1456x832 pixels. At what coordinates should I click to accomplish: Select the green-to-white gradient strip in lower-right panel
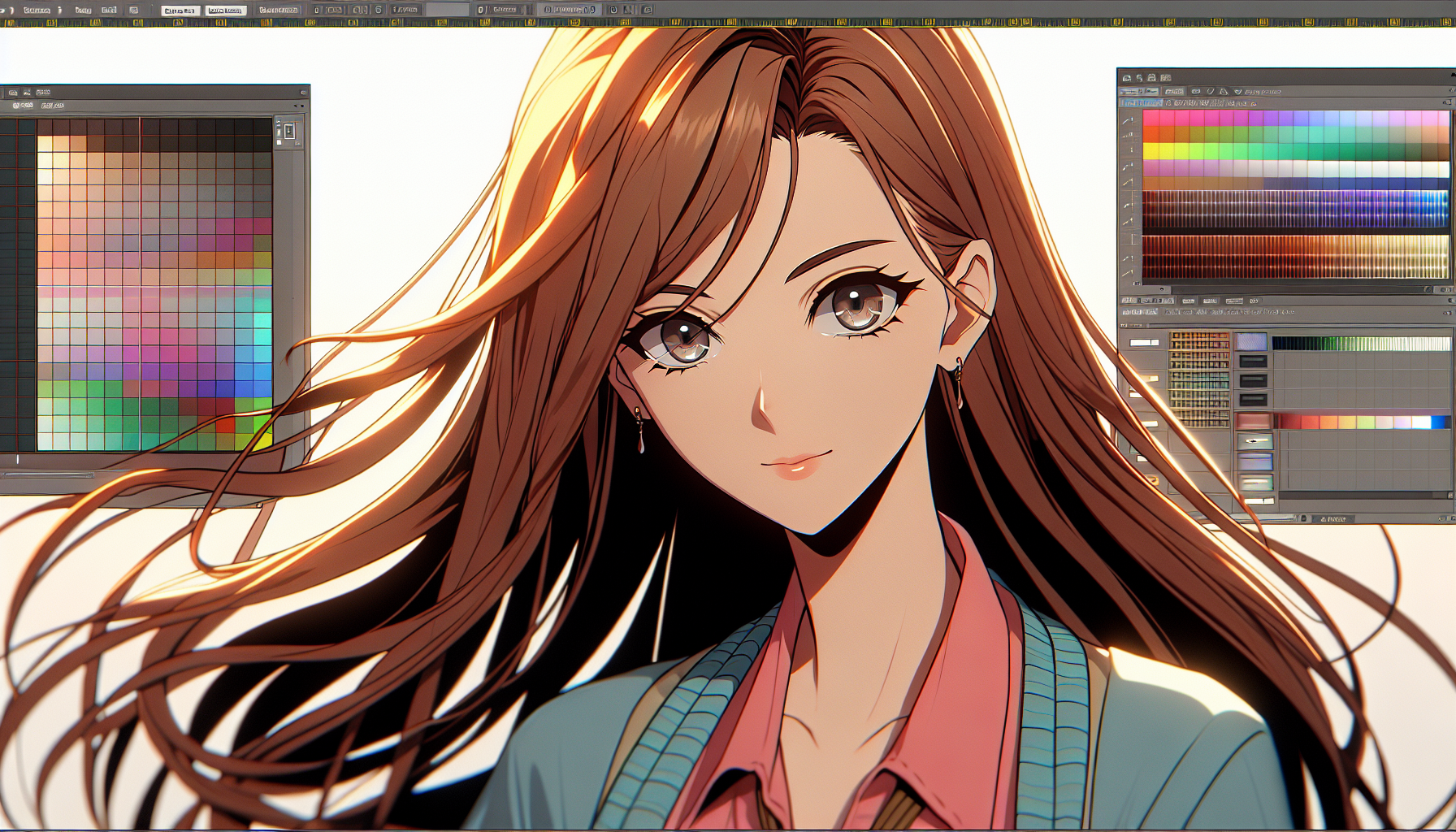point(1362,344)
